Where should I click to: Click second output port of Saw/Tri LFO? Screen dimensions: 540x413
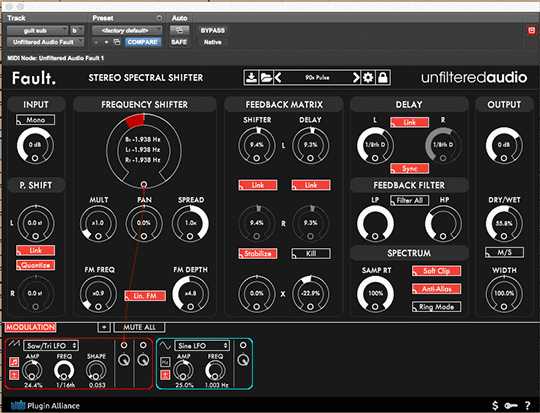[x=143, y=345]
